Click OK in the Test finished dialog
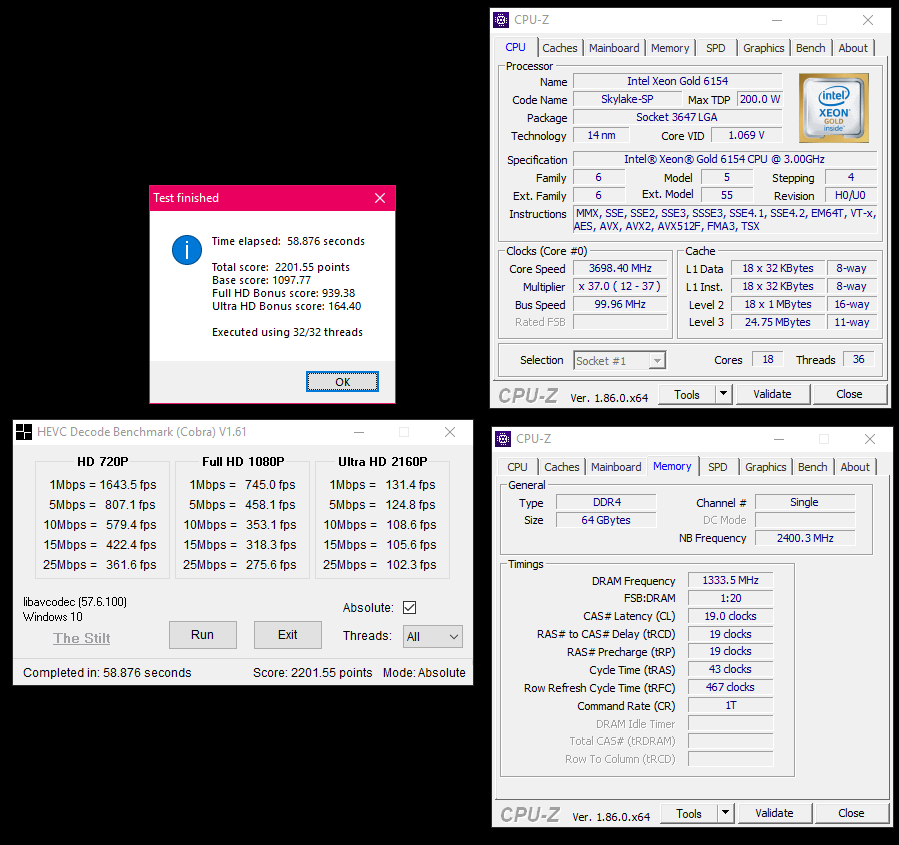 point(342,382)
